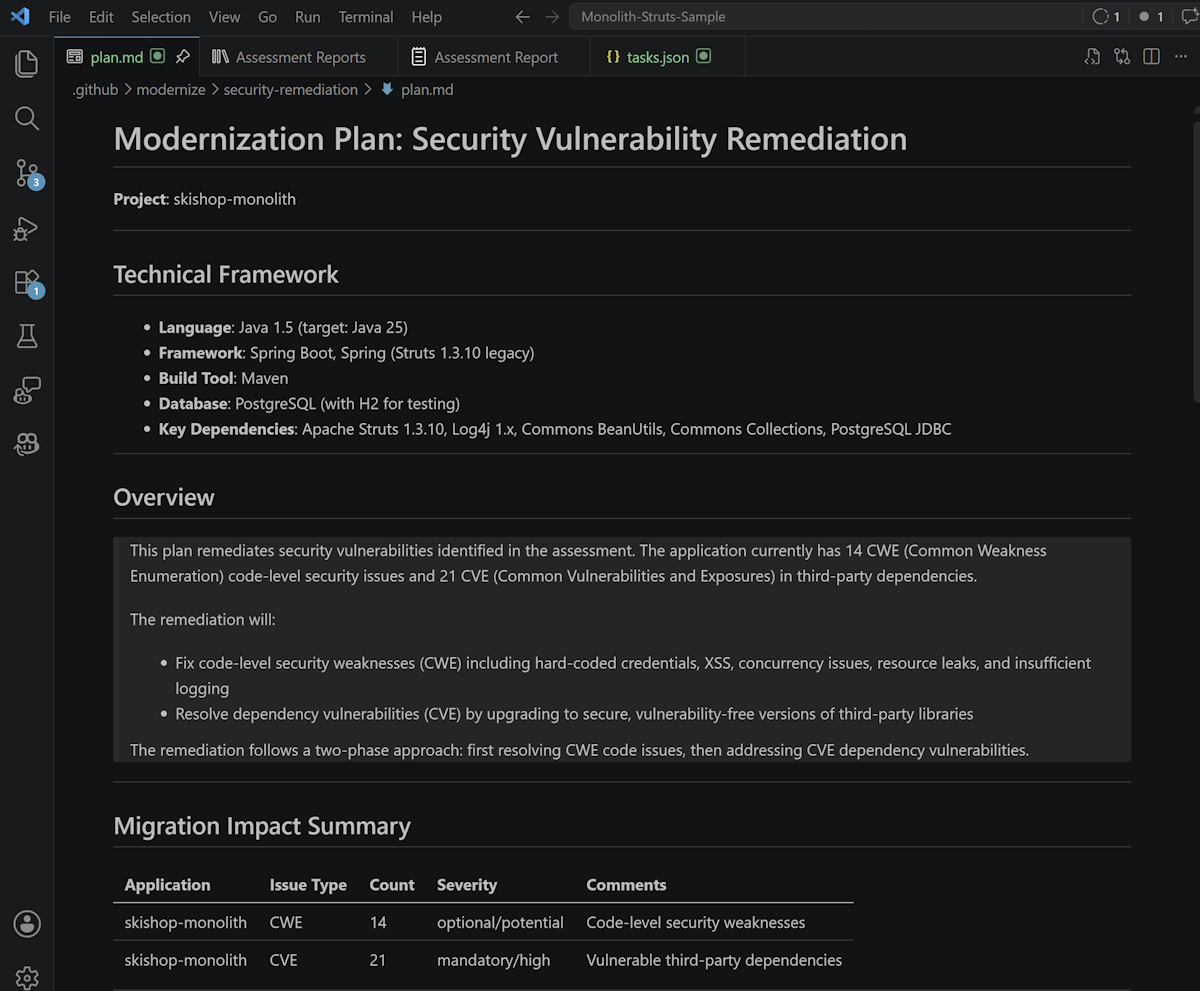The height and width of the screenshot is (991, 1200).
Task: Click the 'Database: PostgreSQL' bullet
Action: pyautogui.click(x=309, y=404)
